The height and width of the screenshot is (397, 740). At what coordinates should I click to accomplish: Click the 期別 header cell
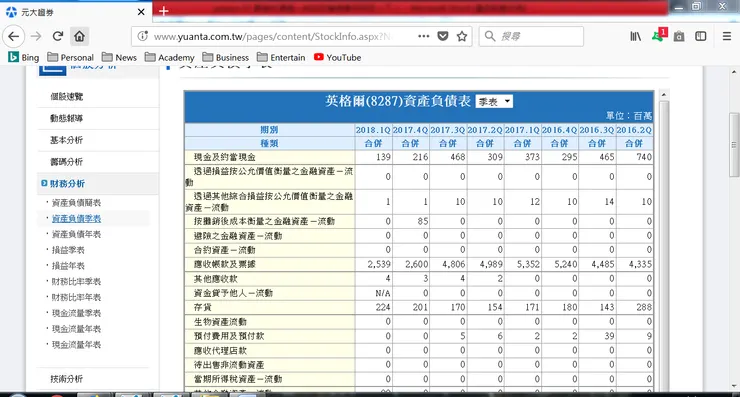coord(269,130)
